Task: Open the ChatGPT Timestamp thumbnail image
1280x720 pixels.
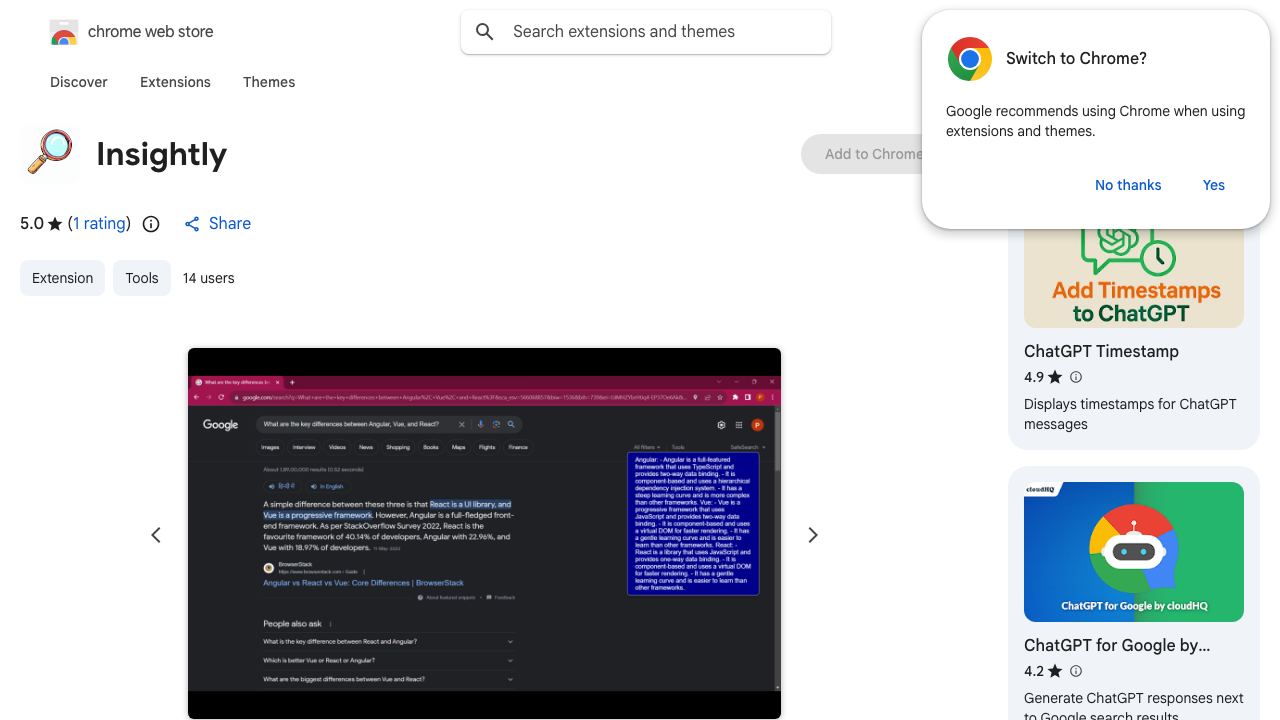Action: 1134,278
